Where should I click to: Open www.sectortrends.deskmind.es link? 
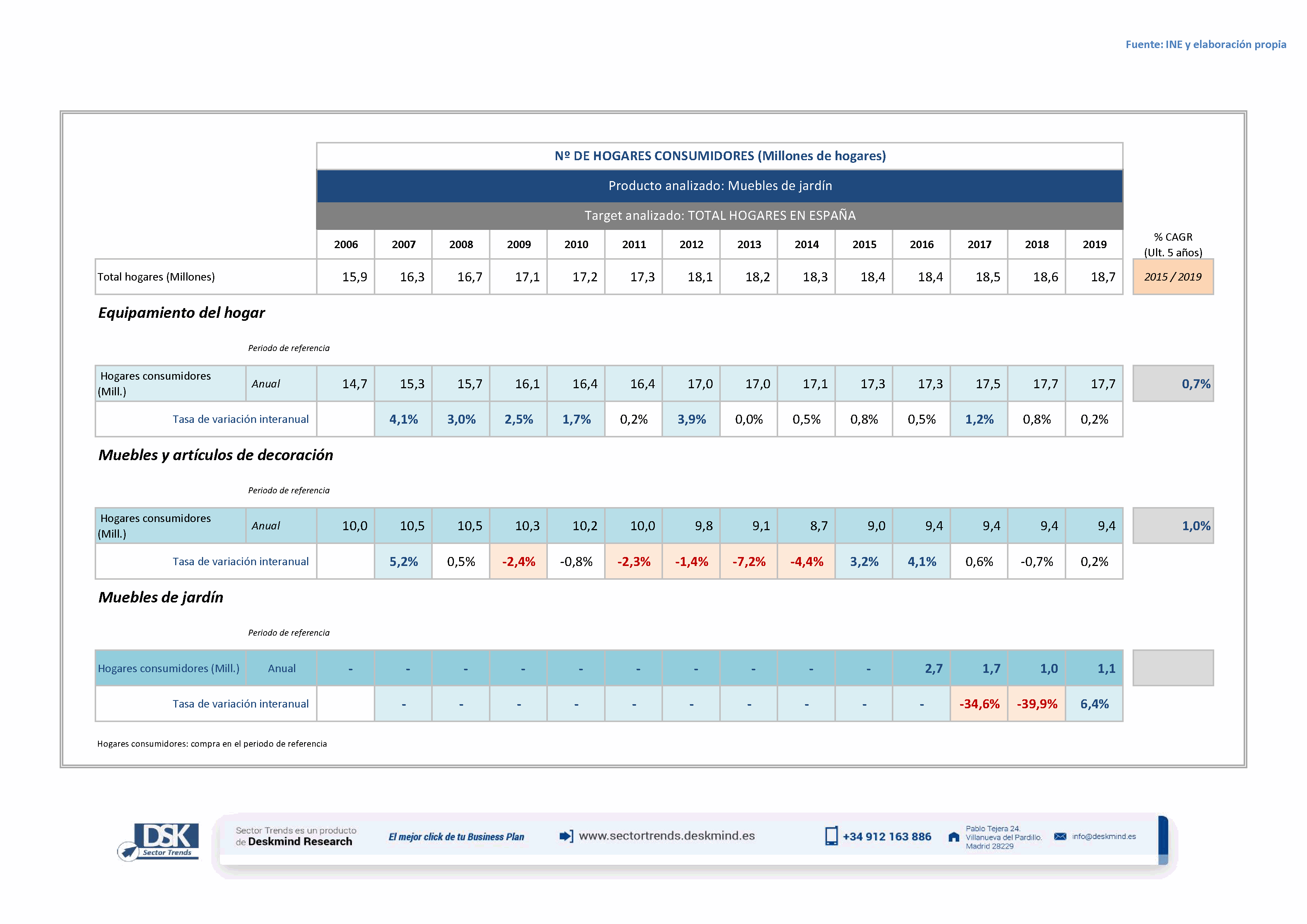pos(667,836)
